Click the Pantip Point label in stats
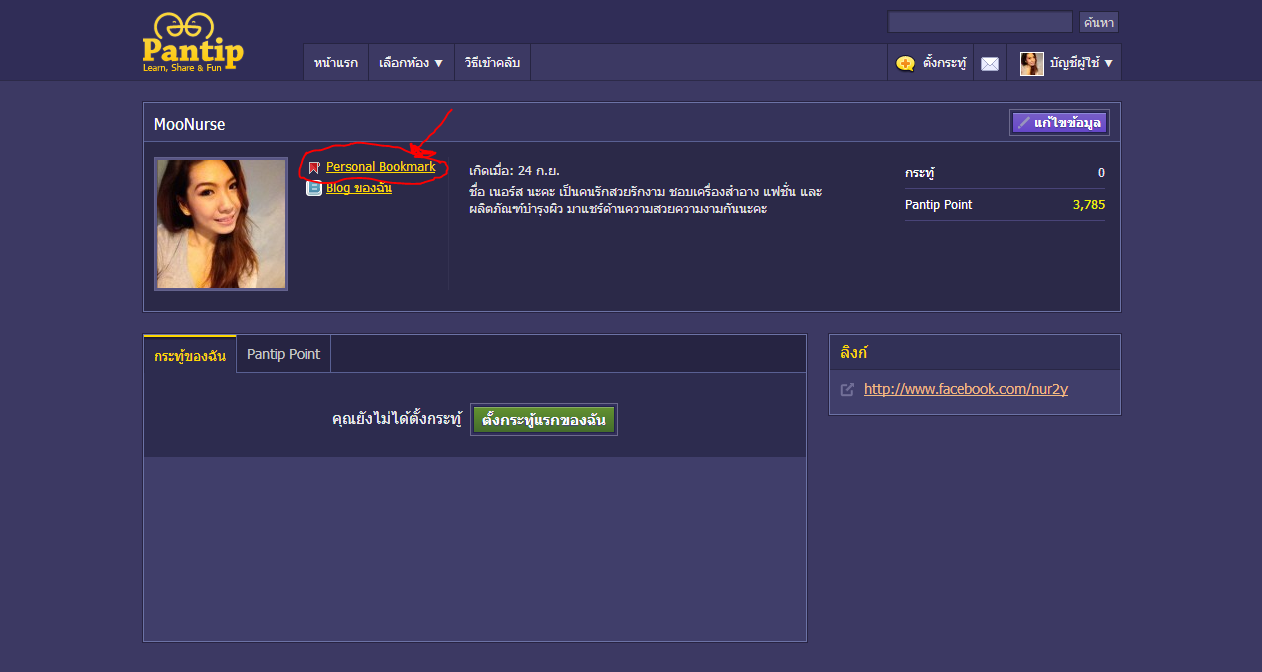The height and width of the screenshot is (672, 1262). click(x=938, y=205)
